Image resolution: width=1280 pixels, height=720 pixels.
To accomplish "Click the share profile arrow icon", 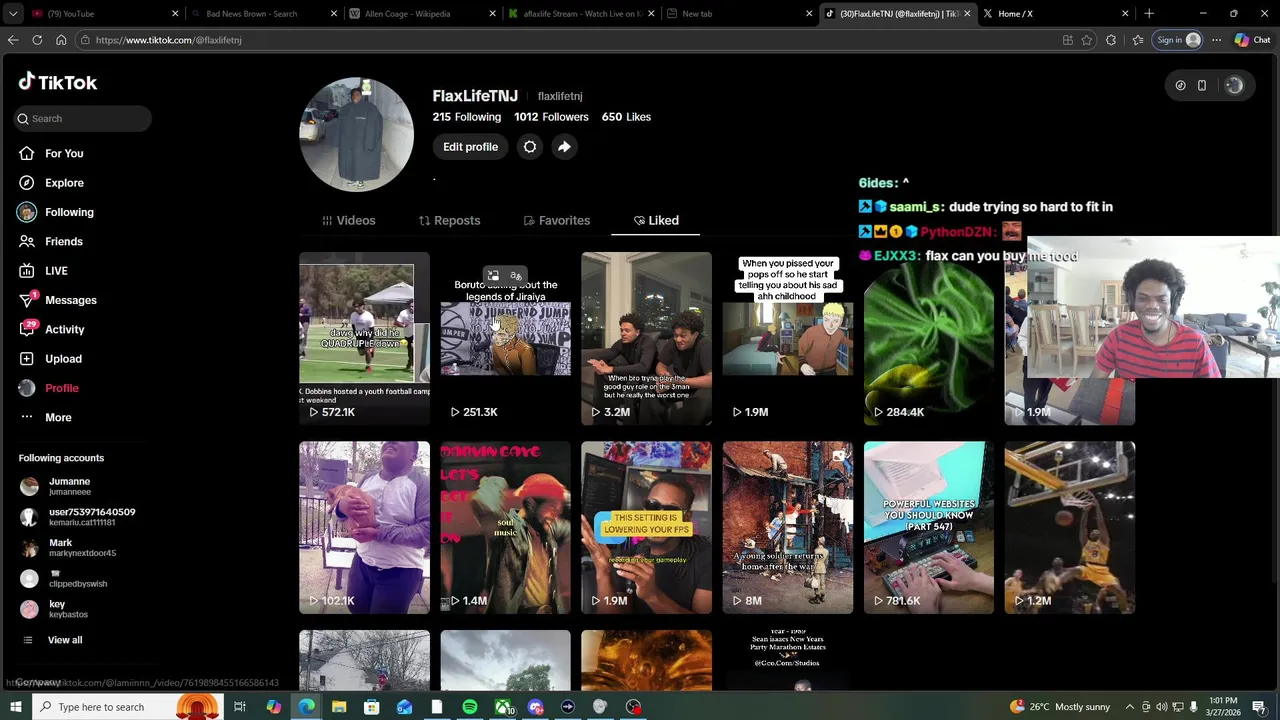I will point(564,147).
